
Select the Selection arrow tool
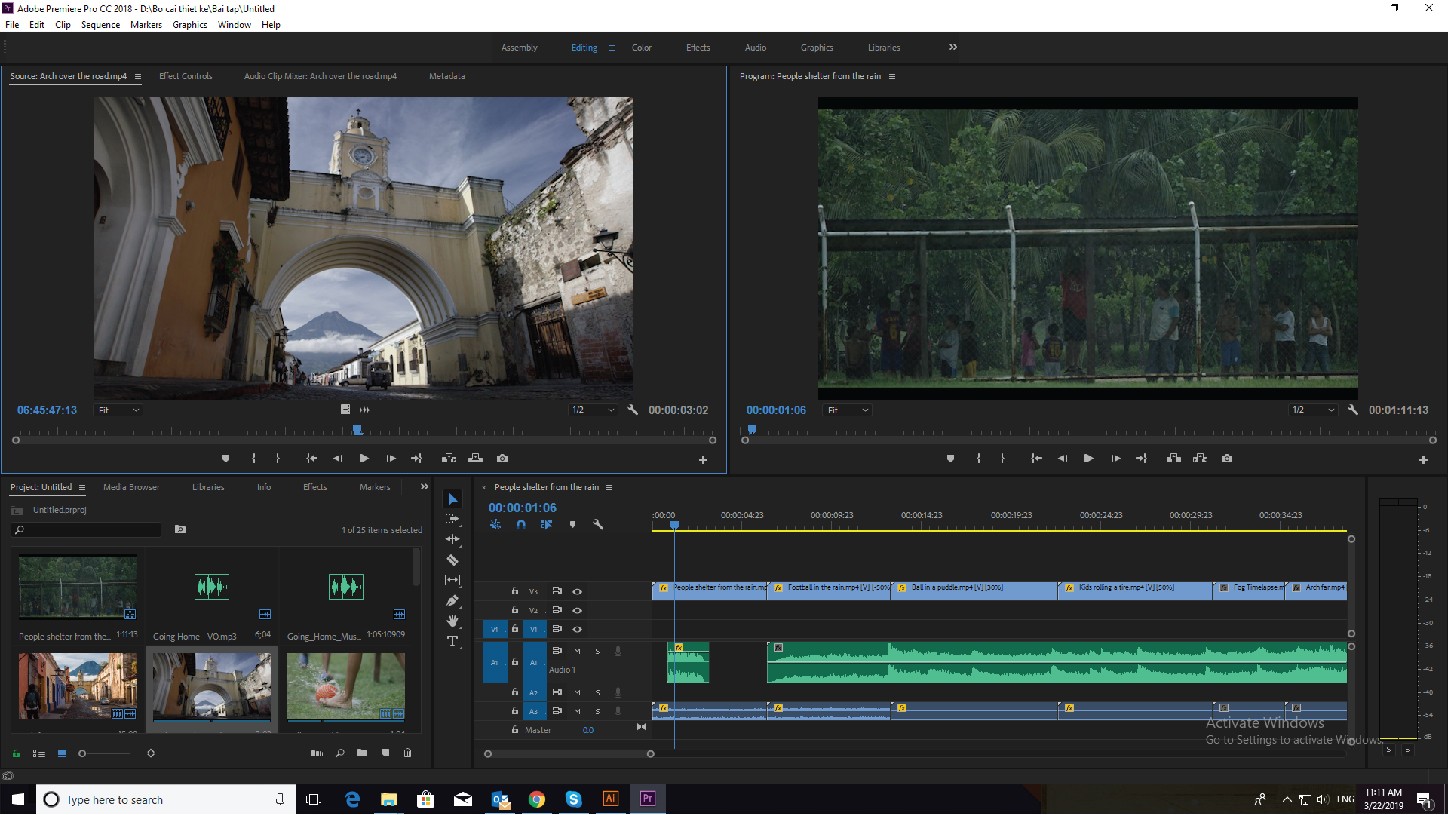[x=452, y=499]
